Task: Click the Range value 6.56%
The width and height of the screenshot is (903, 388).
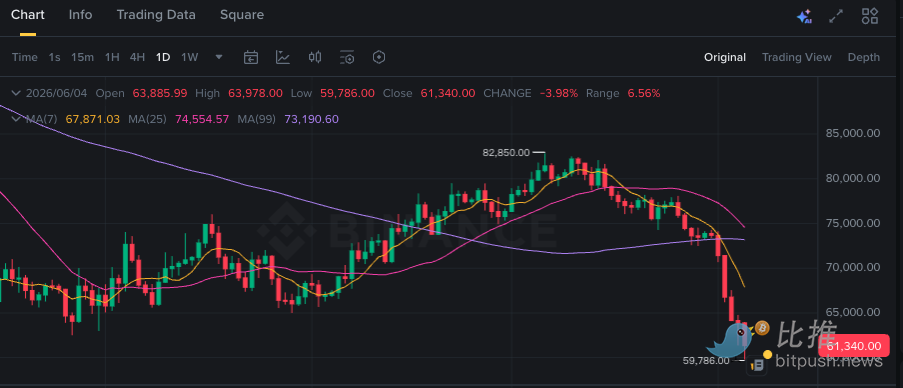Action: coord(643,93)
